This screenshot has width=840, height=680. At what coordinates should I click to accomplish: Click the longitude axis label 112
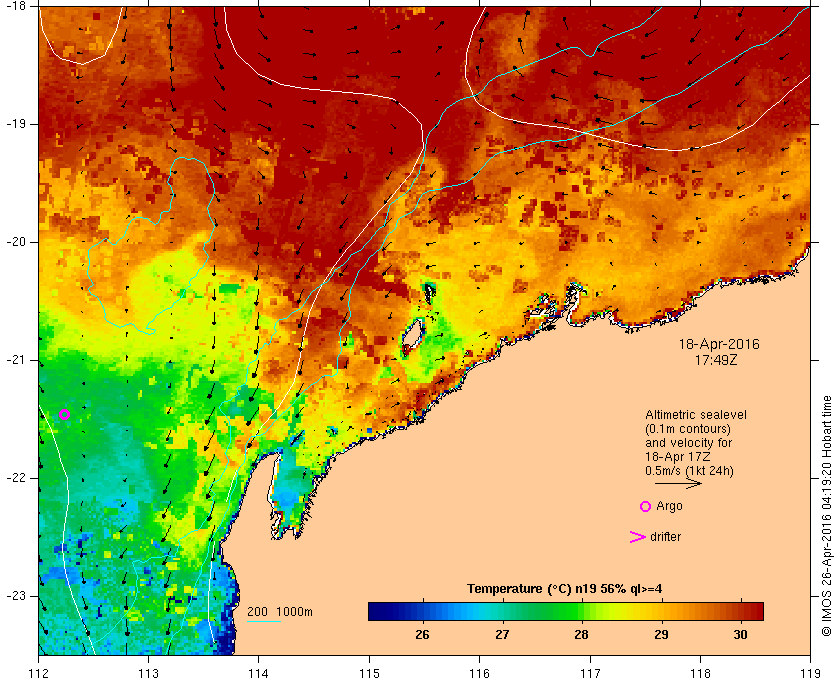39,673
